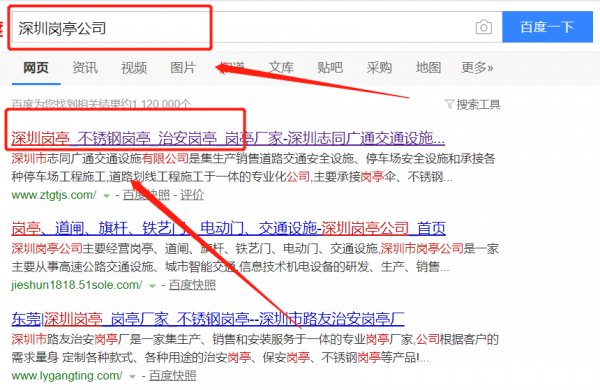Expand dropdown arrow beside www.lygangting.com
The image size is (600, 390).
click(132, 377)
